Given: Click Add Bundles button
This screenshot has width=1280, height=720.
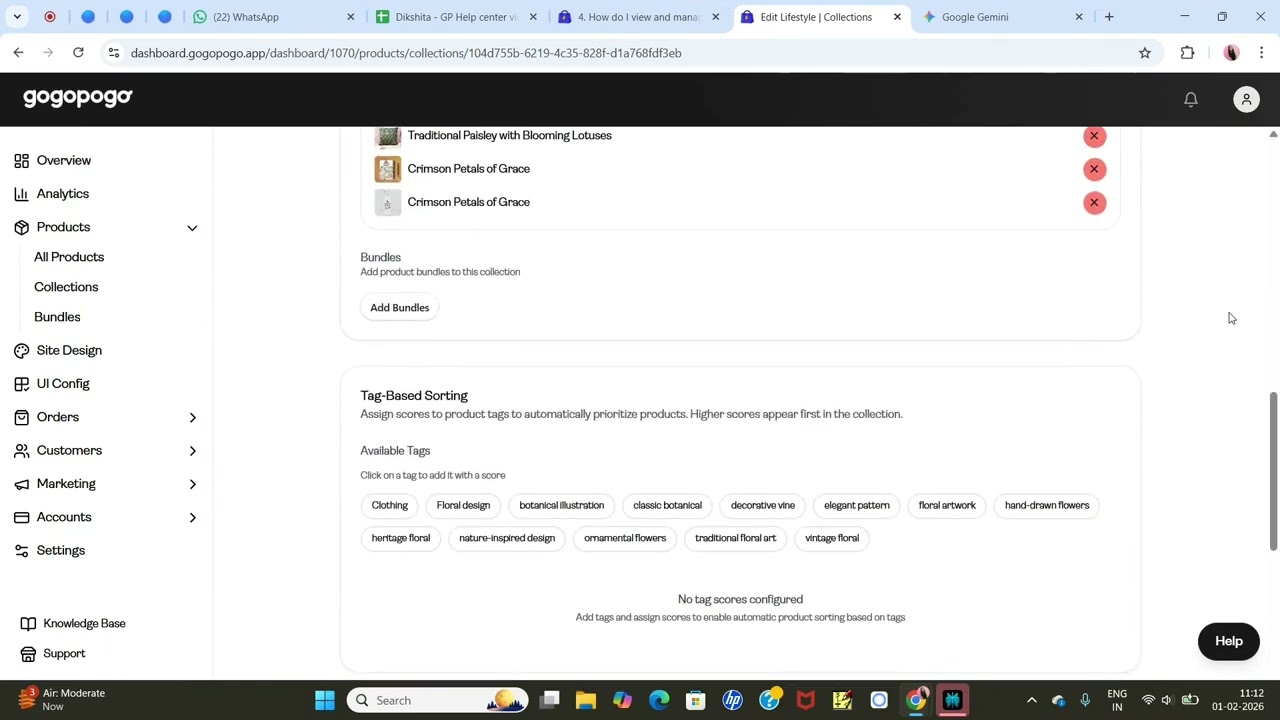Looking at the screenshot, I should pos(400,308).
